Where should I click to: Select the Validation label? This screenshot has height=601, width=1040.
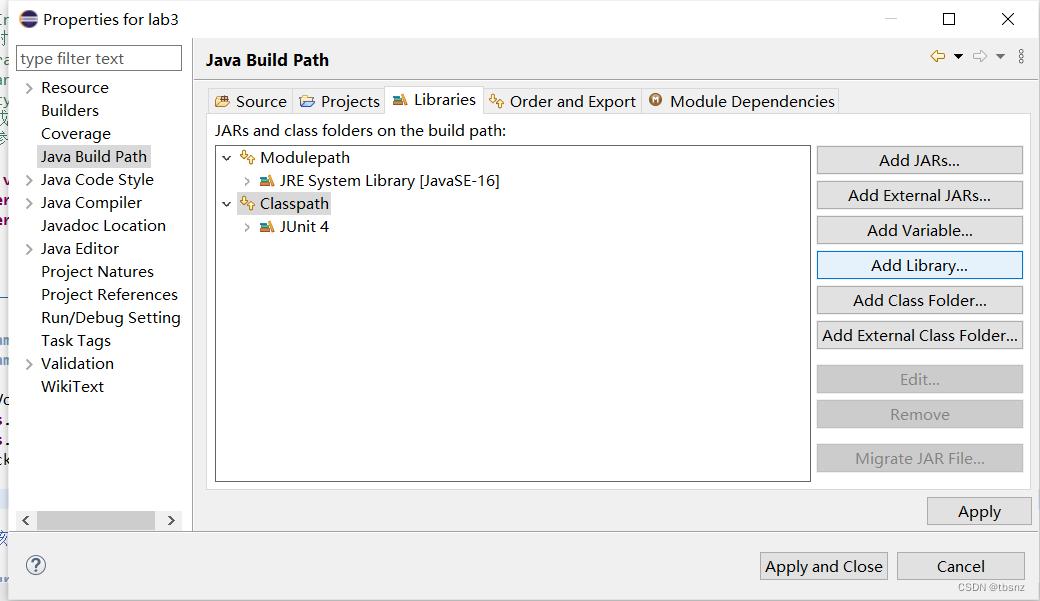coord(77,364)
